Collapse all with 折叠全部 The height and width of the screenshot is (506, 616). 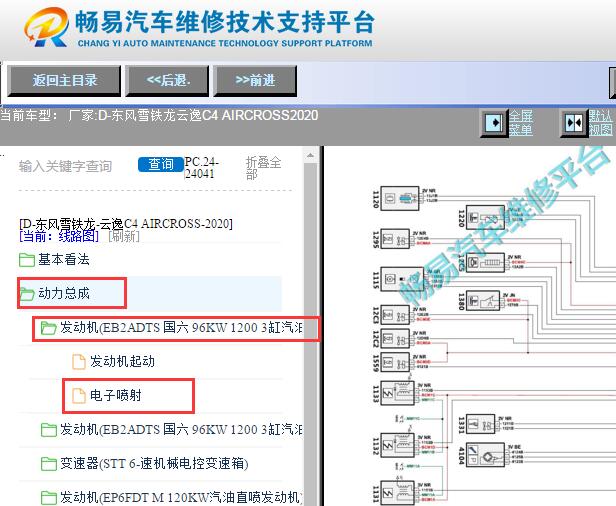[x=263, y=168]
